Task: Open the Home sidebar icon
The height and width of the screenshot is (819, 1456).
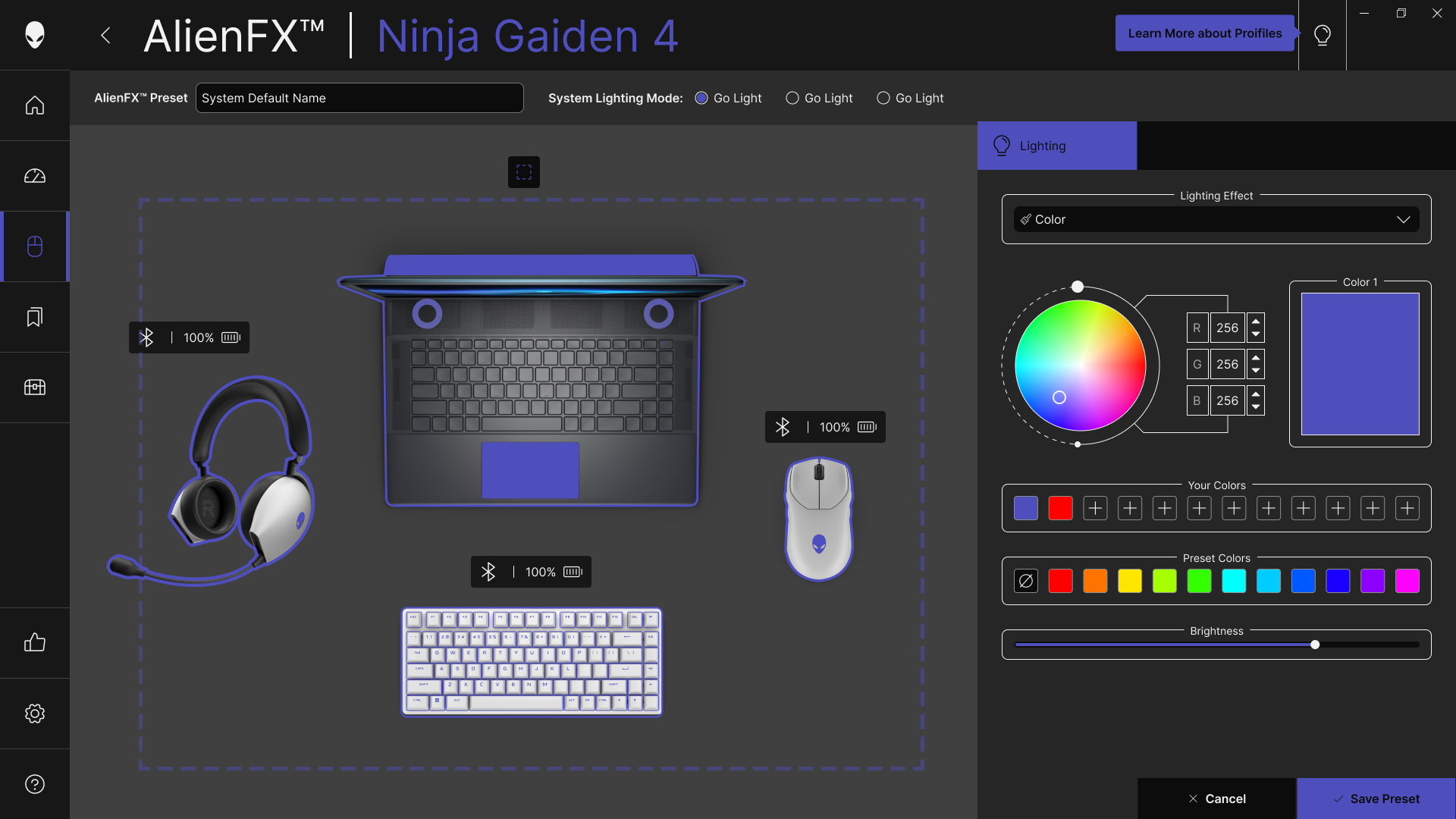Action: point(35,105)
